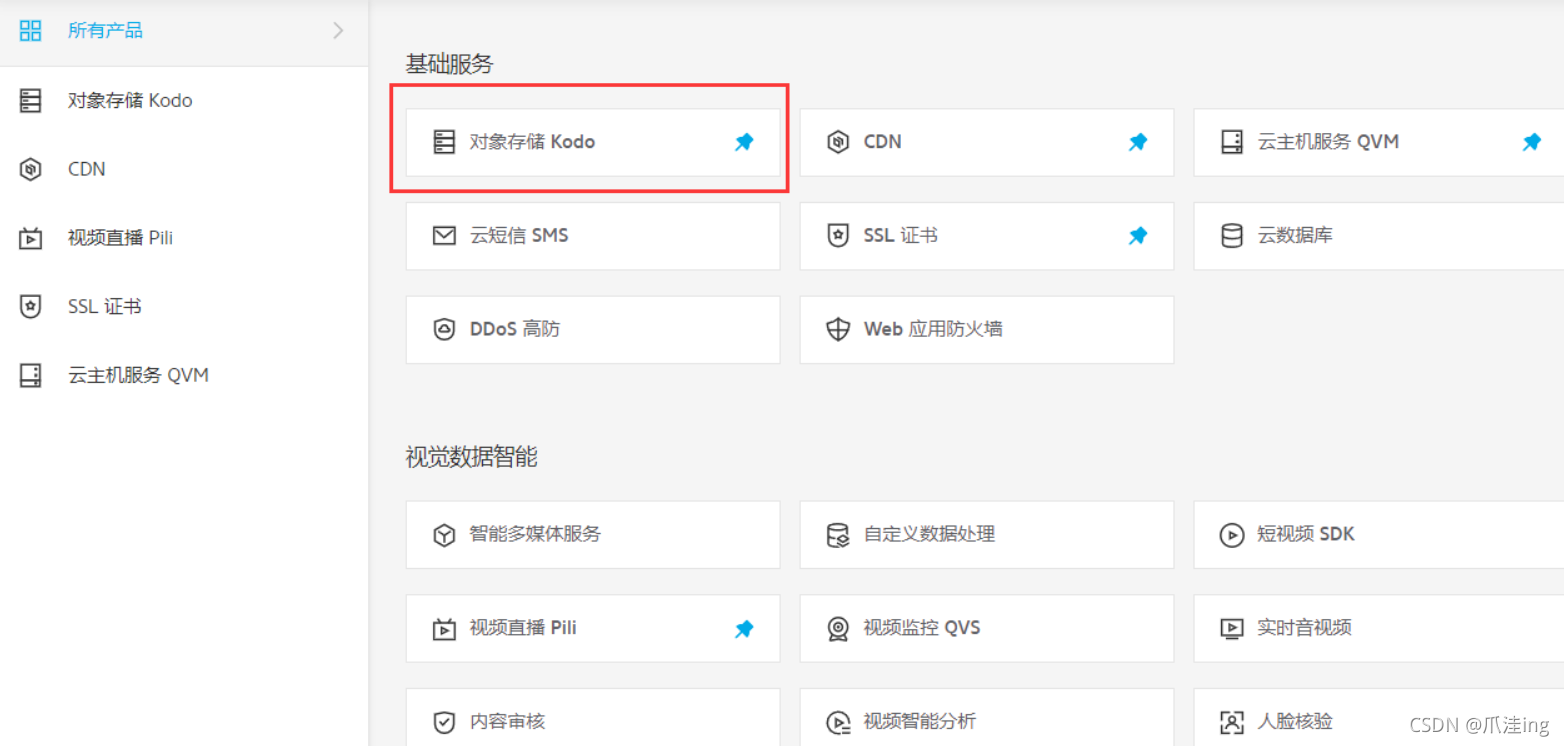1564x746 pixels.
Task: Toggle the pin on SSL 证书 card
Action: point(1138,236)
